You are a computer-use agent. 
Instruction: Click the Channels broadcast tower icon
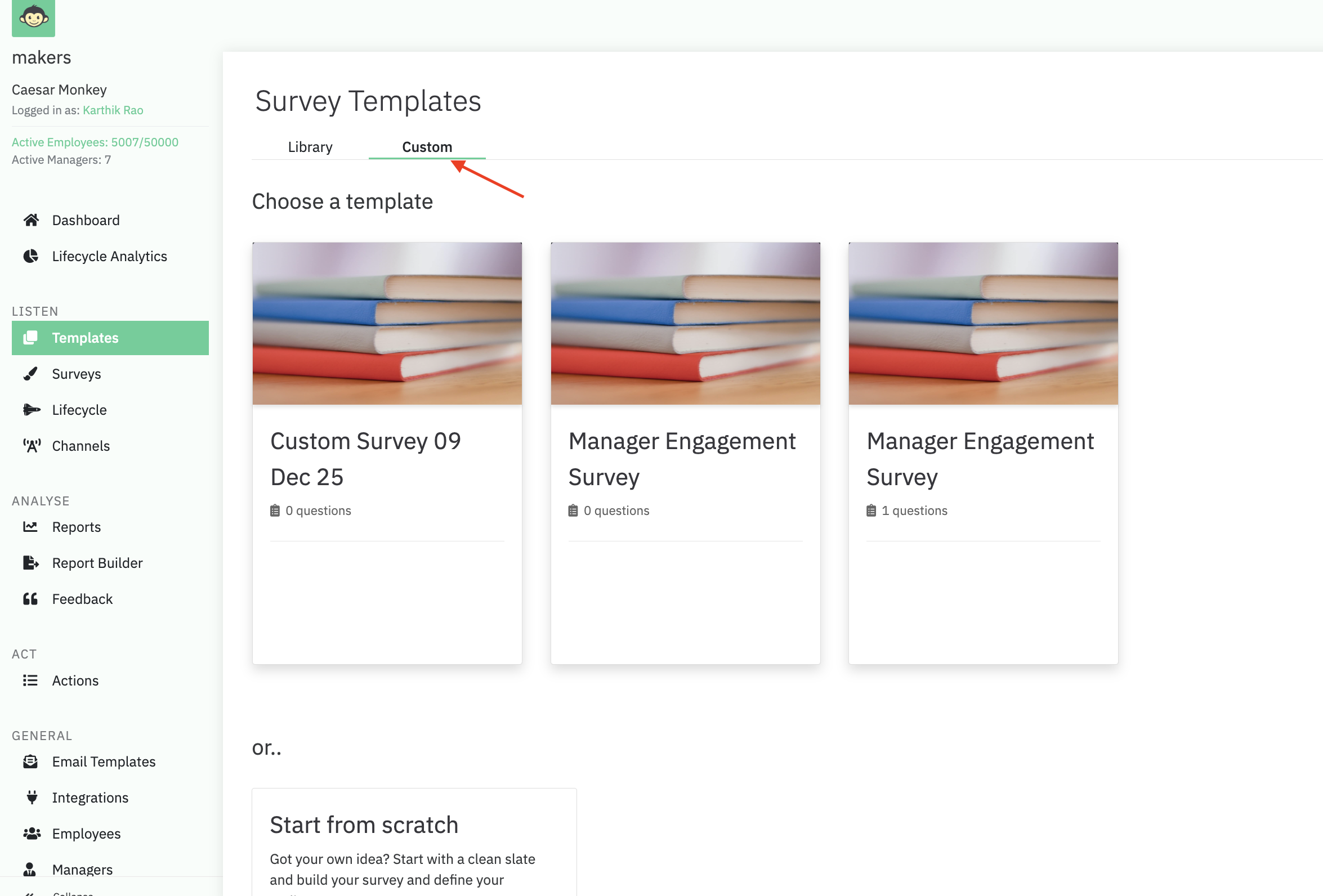[31, 446]
